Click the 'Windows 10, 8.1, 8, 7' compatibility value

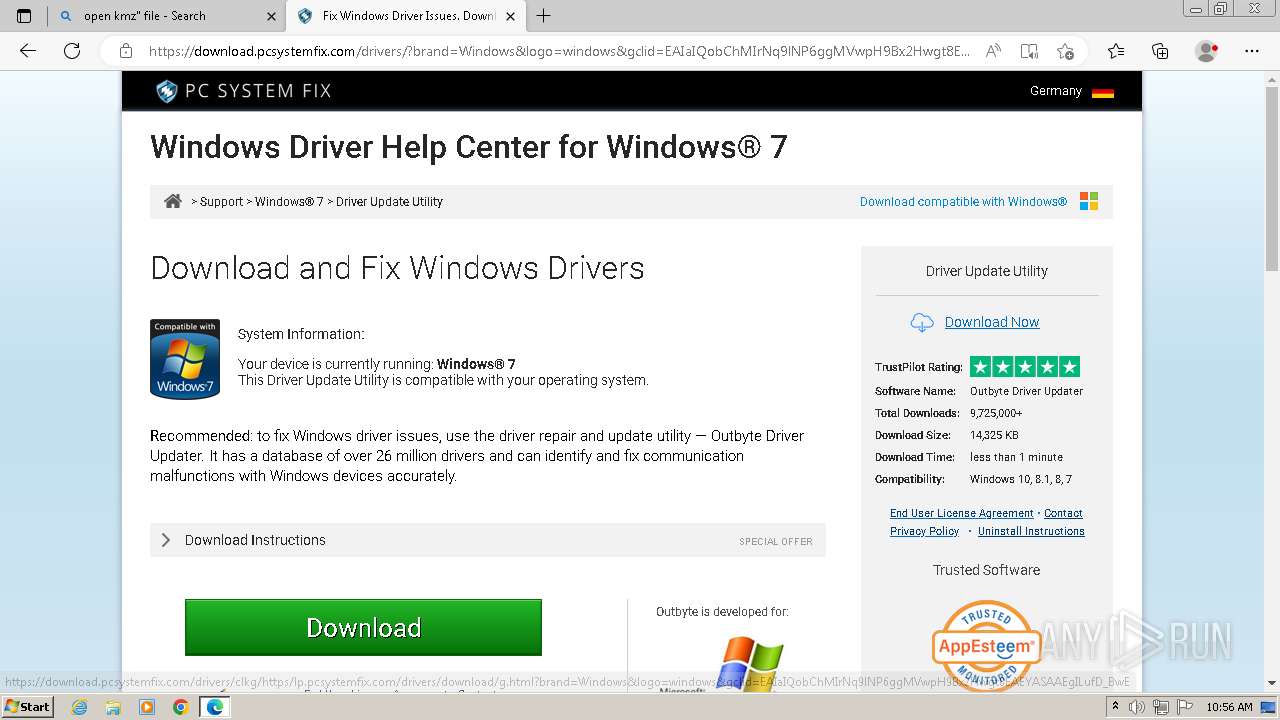1021,479
